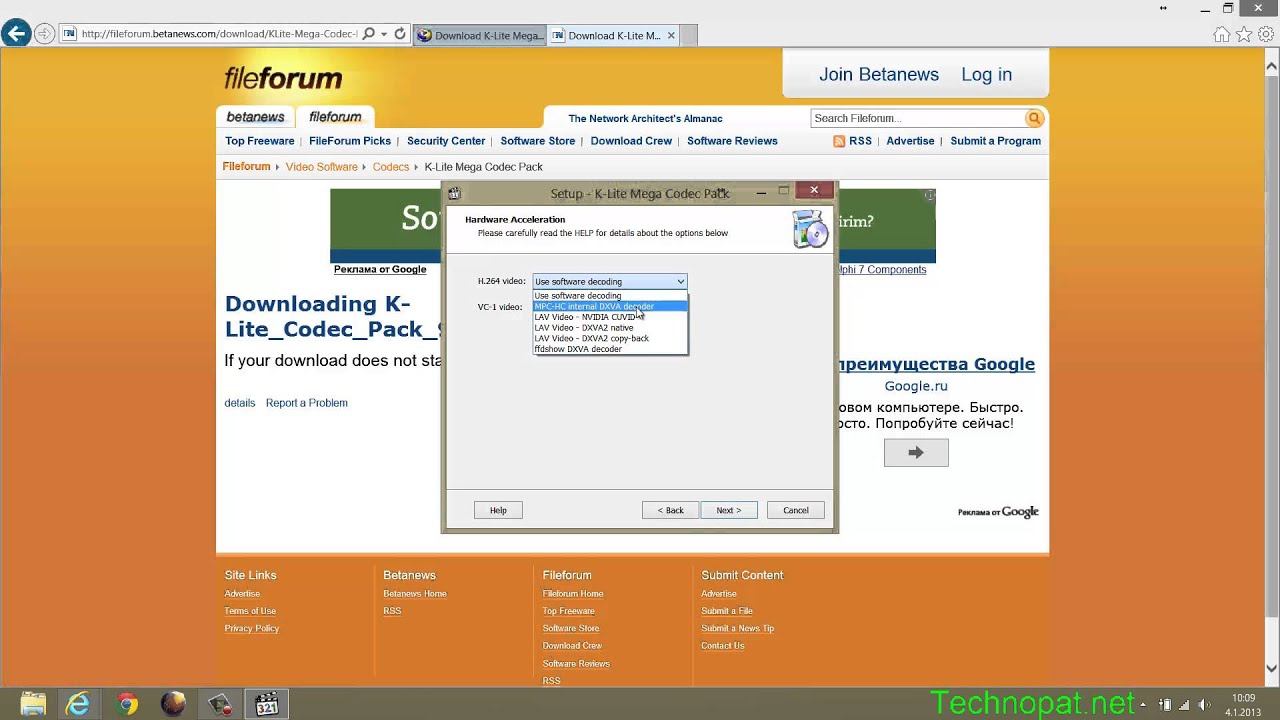This screenshot has width=1280, height=720.
Task: Show hidden tray icons arrow
Action: click(x=1143, y=704)
